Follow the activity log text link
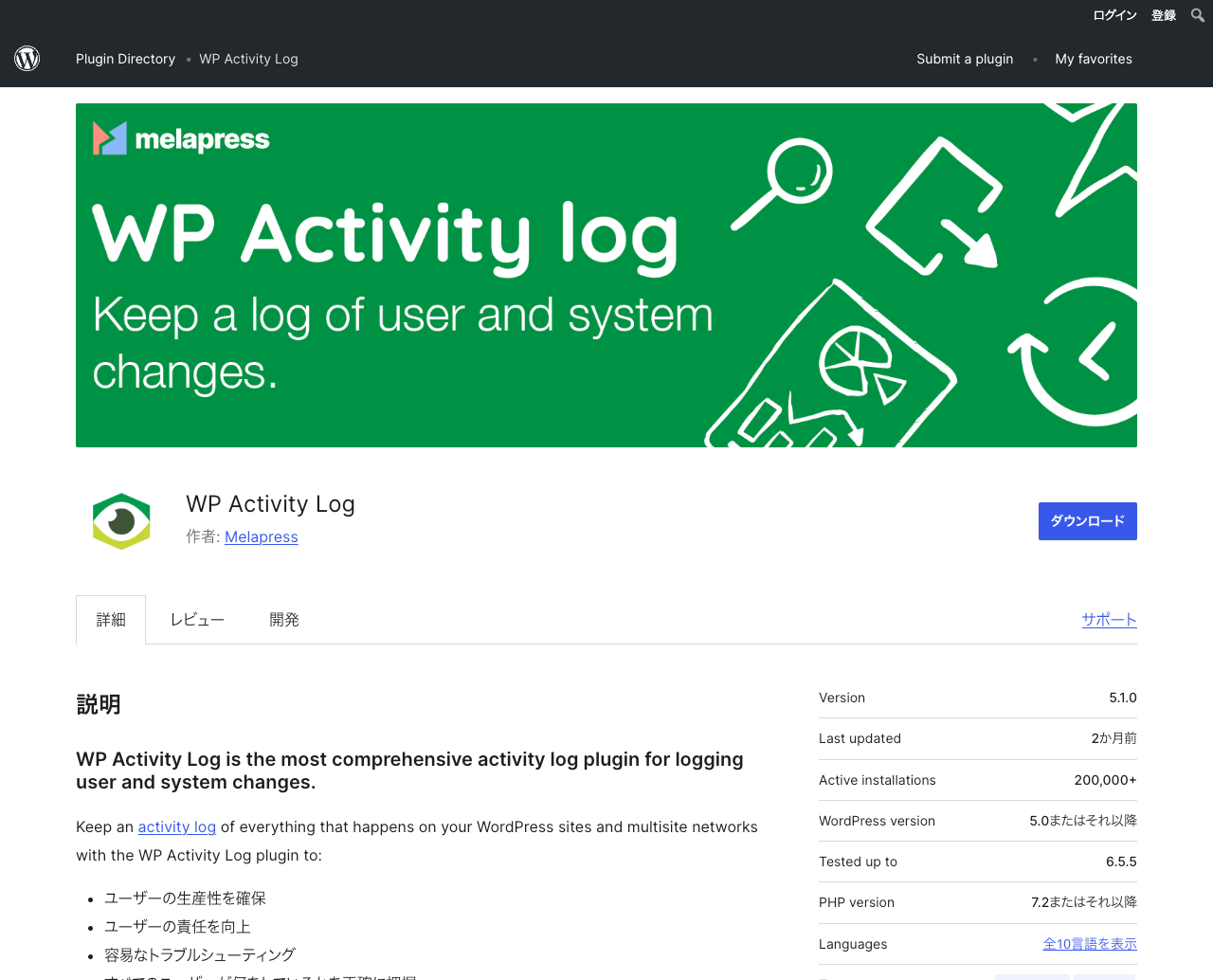Screen dimensions: 1213x980 pyautogui.click(x=177, y=826)
